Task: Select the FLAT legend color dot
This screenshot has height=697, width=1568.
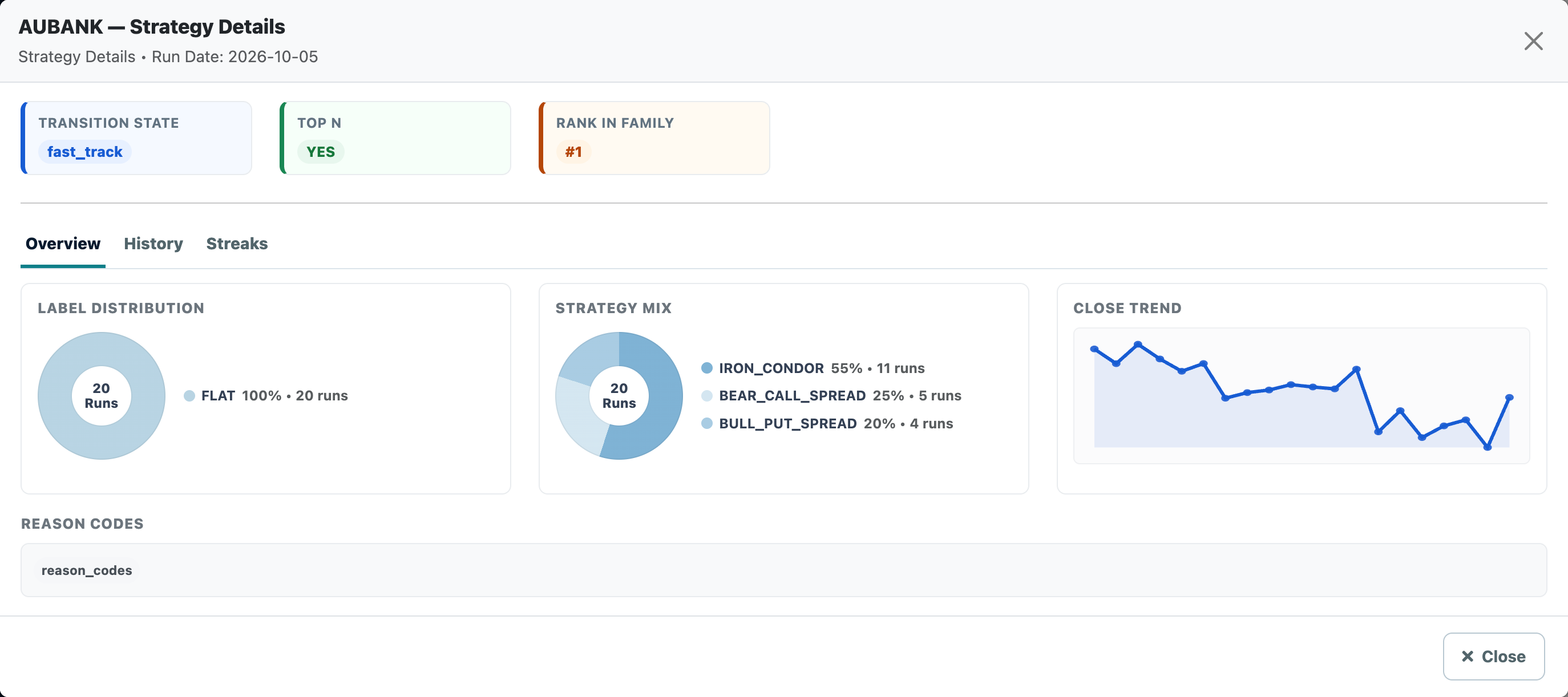Action: click(x=189, y=395)
